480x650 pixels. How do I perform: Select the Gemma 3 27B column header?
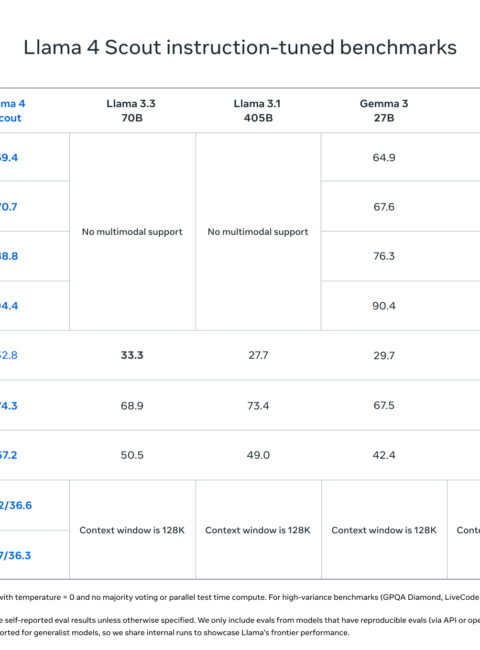pos(384,111)
